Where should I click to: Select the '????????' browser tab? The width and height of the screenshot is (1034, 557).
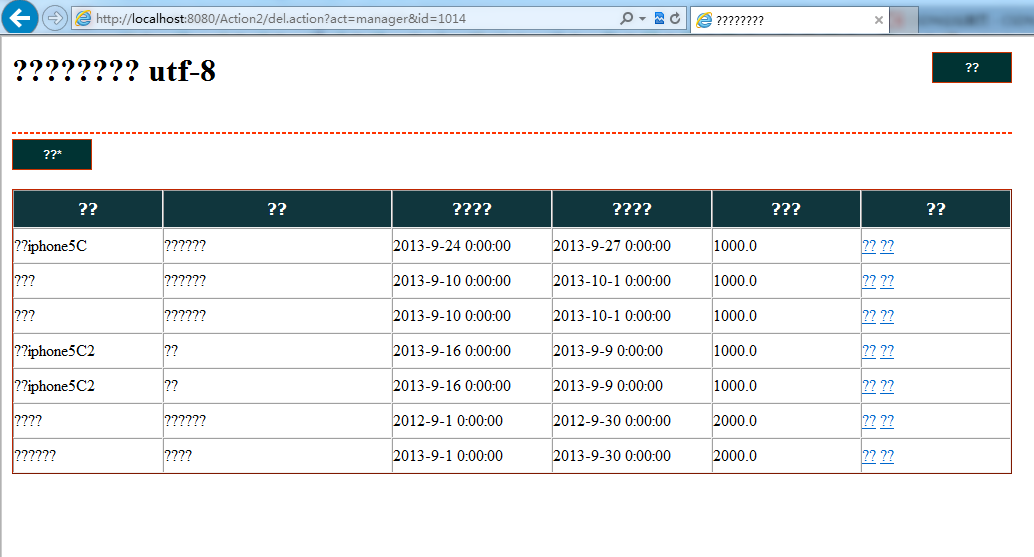(789, 20)
